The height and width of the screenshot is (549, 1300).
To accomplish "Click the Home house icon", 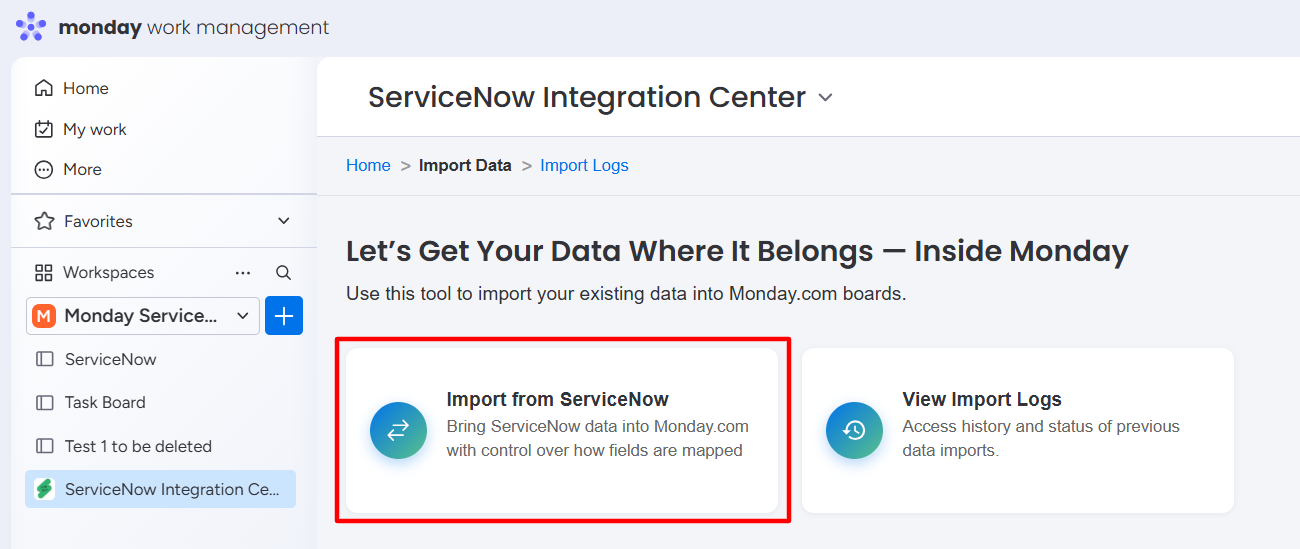I will pos(44,88).
